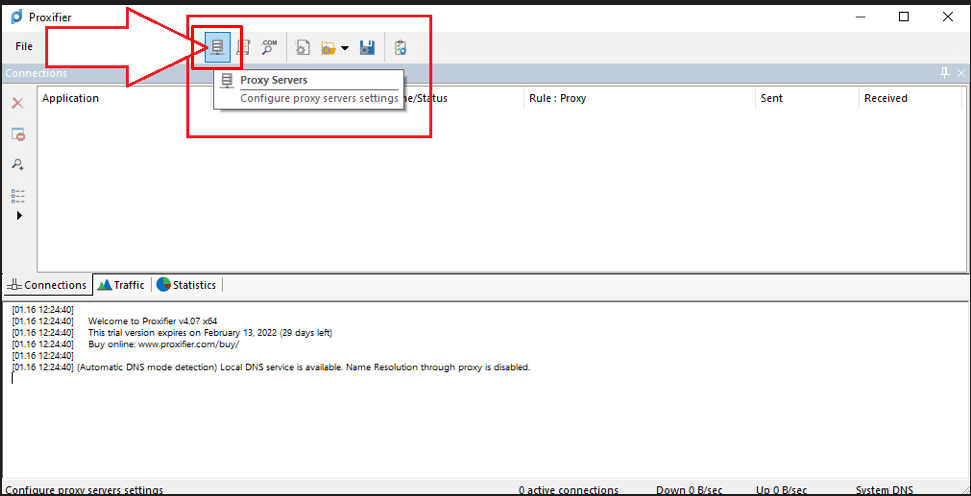Click the red X icon in left sidebar
The width and height of the screenshot is (971, 496).
coord(17,104)
